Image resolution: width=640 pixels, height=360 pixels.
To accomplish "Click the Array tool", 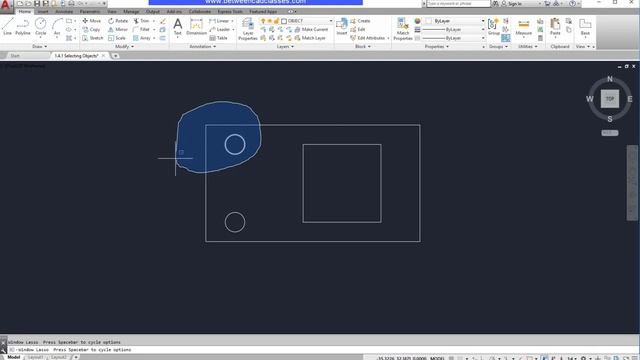I will (x=142, y=38).
